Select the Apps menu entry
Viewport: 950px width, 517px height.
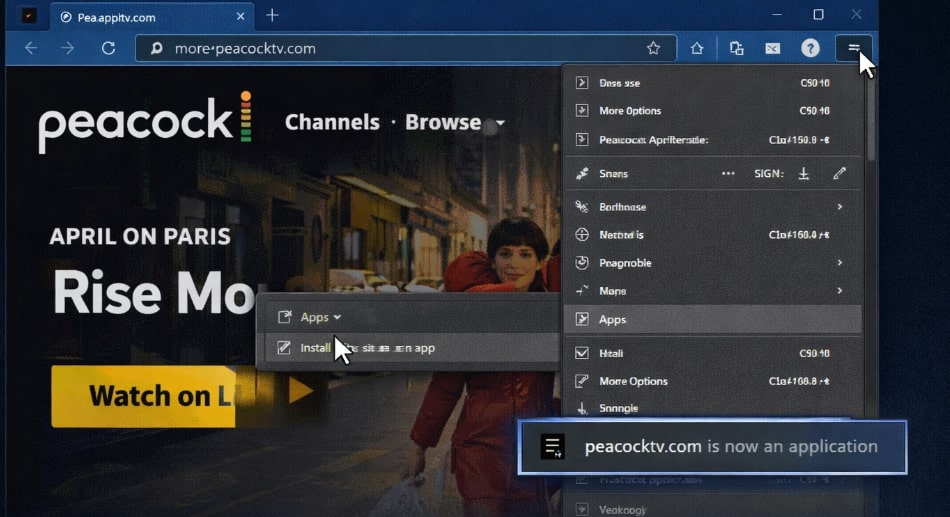712,319
